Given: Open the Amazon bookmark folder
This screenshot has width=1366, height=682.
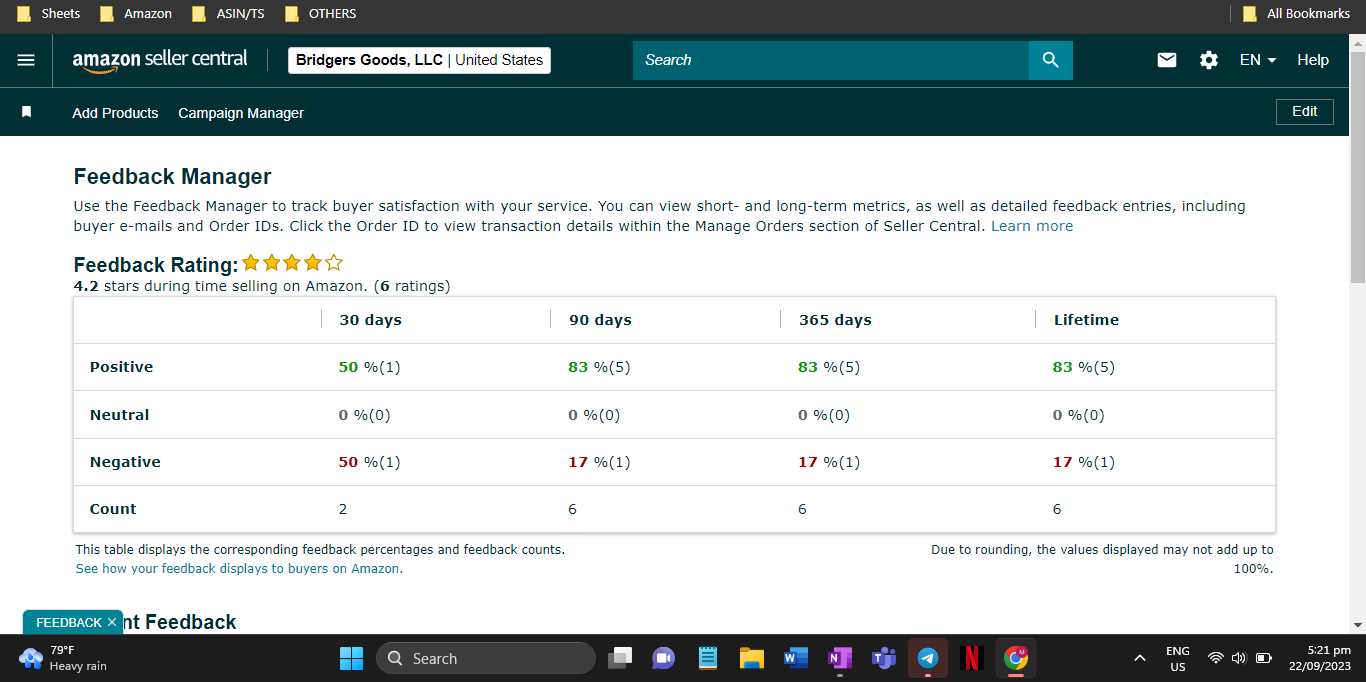Looking at the screenshot, I should click(136, 14).
